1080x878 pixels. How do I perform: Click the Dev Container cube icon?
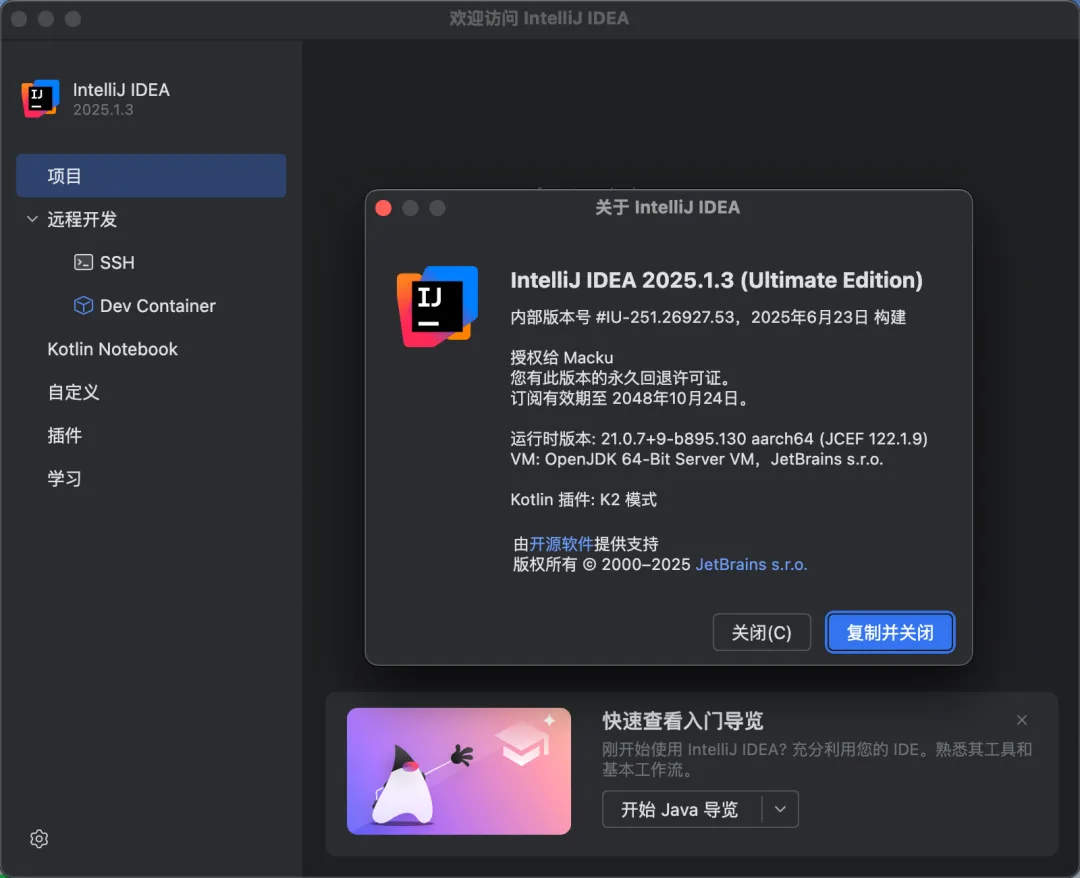(83, 305)
